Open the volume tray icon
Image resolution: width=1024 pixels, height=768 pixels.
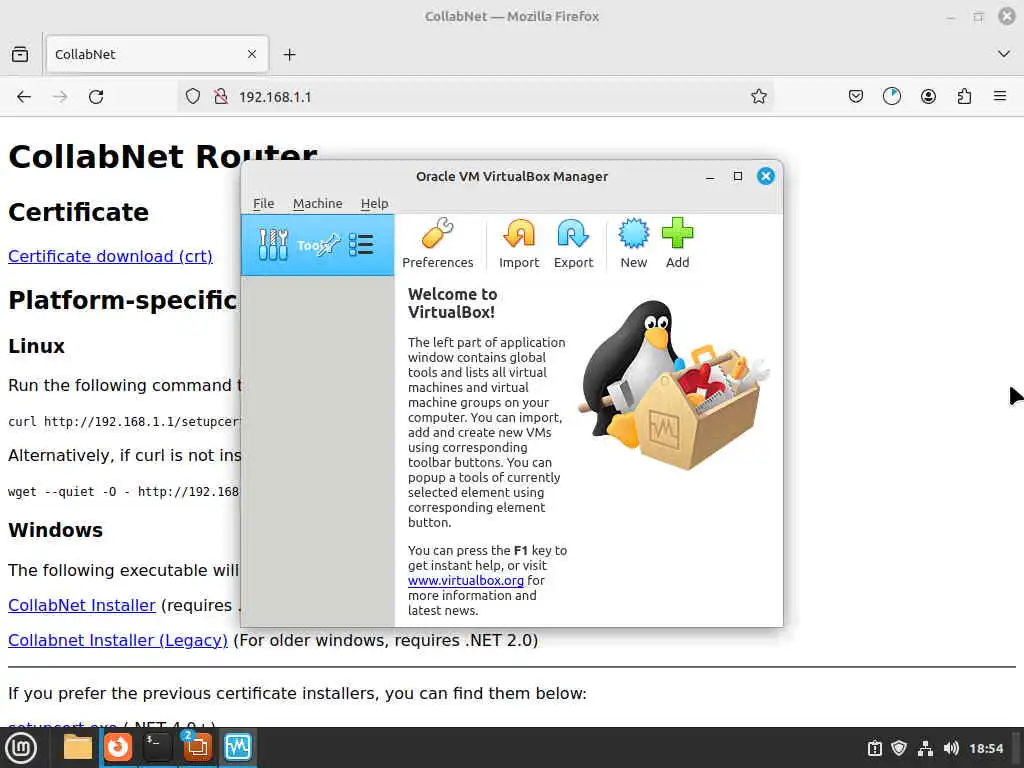coord(951,748)
